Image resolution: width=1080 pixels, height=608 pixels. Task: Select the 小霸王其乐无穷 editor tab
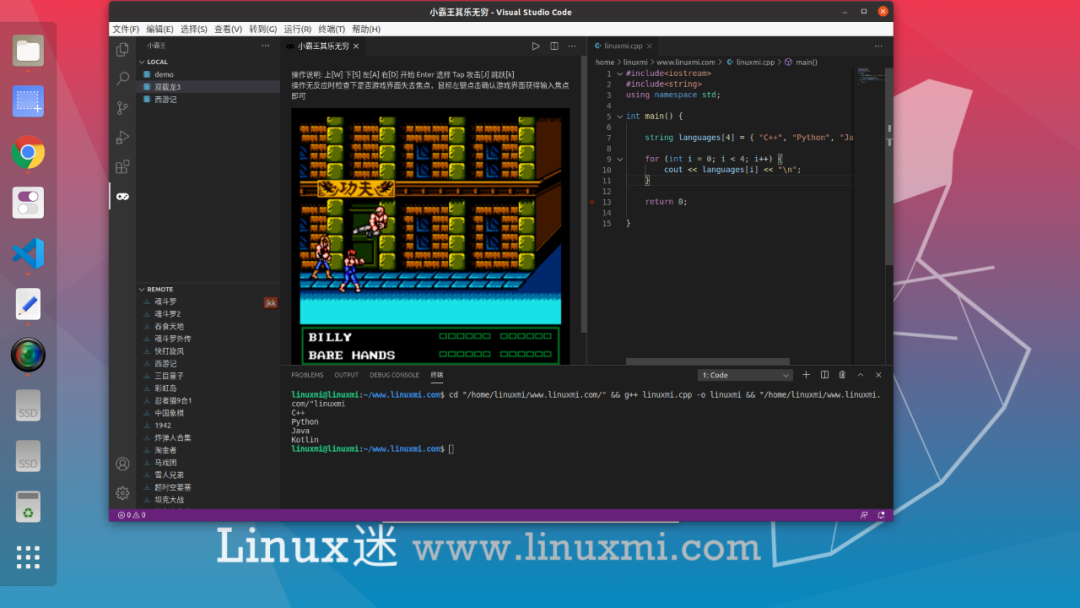tap(323, 46)
